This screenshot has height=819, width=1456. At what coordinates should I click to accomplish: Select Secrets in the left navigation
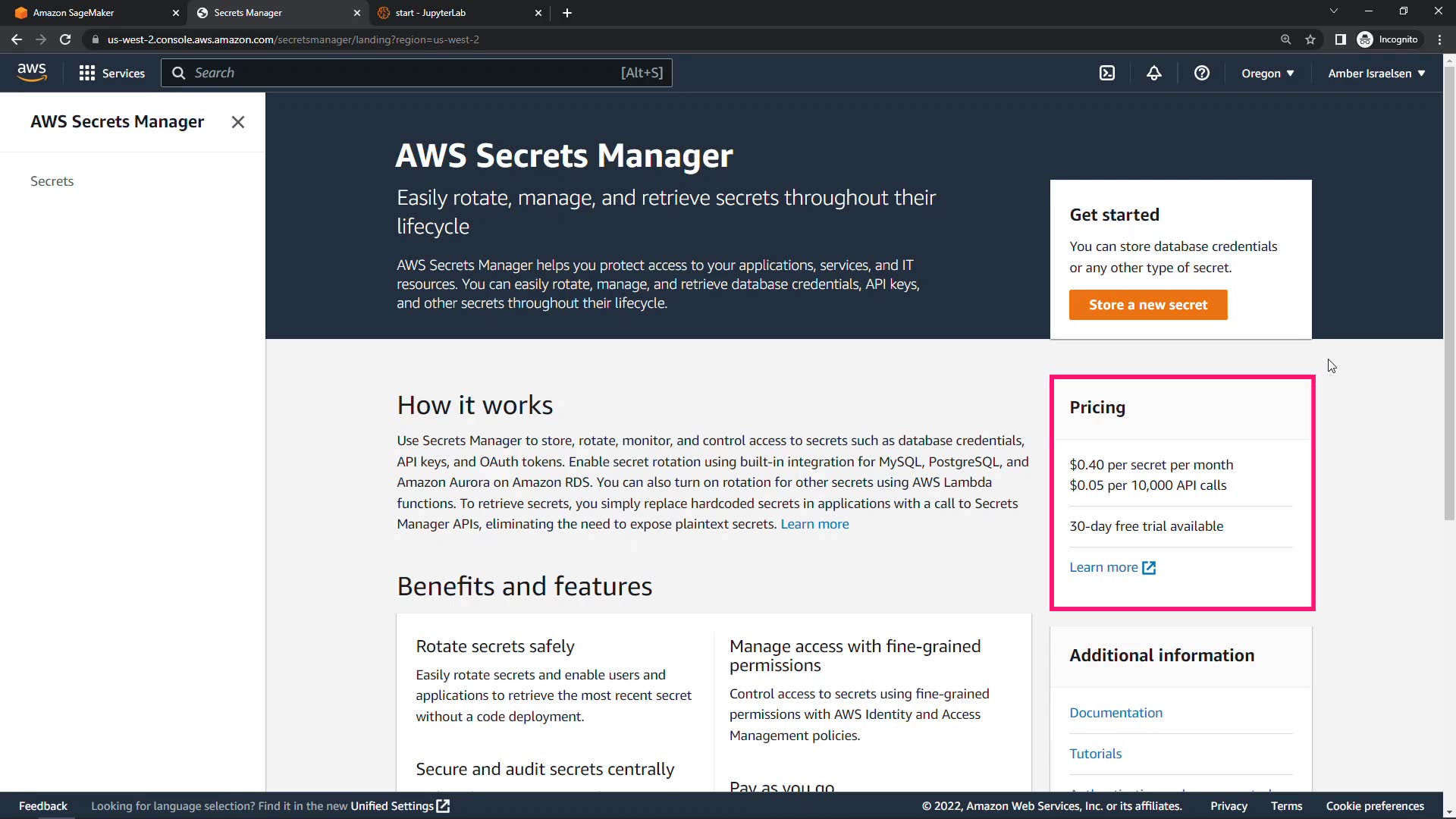(x=52, y=181)
